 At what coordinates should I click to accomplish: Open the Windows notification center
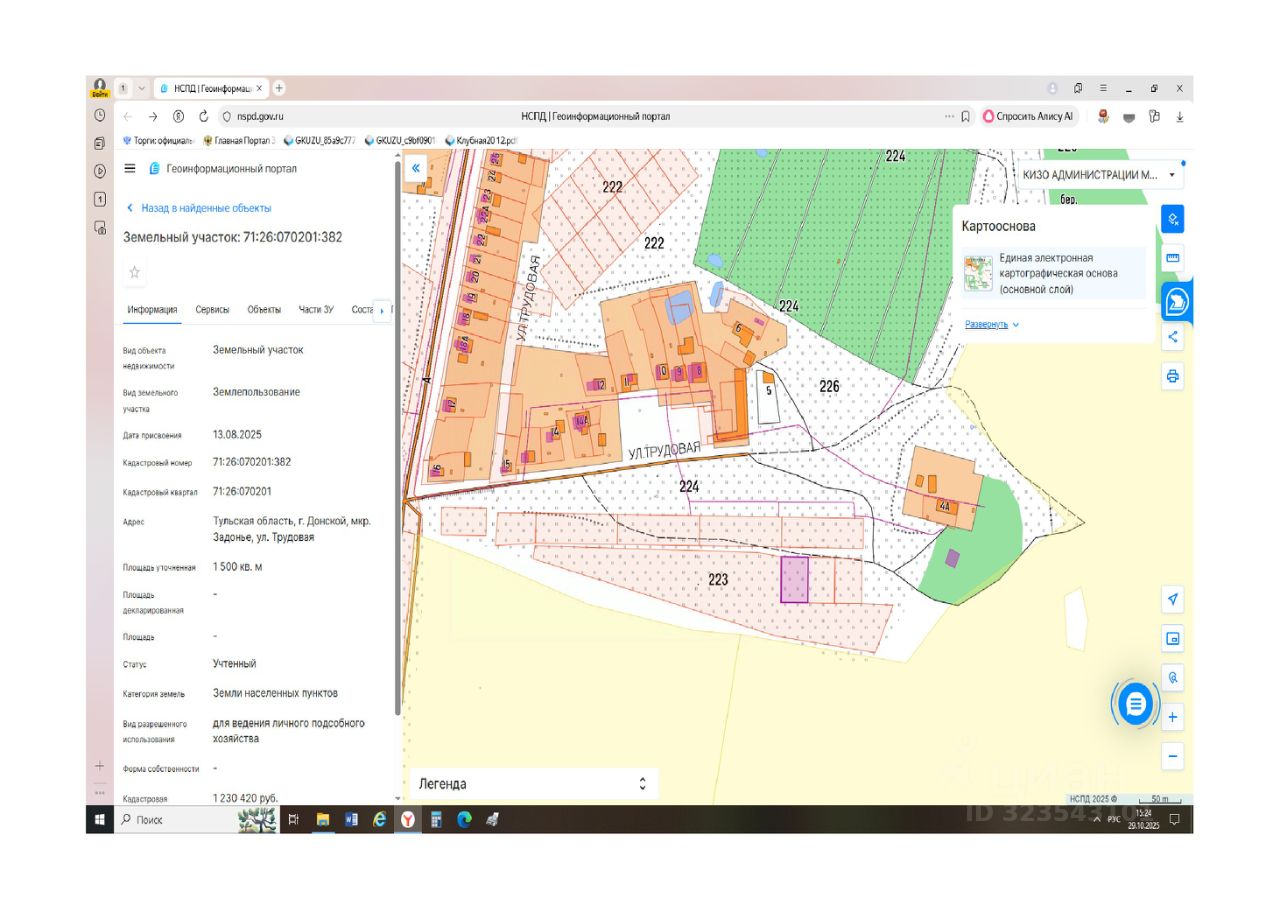[1174, 820]
